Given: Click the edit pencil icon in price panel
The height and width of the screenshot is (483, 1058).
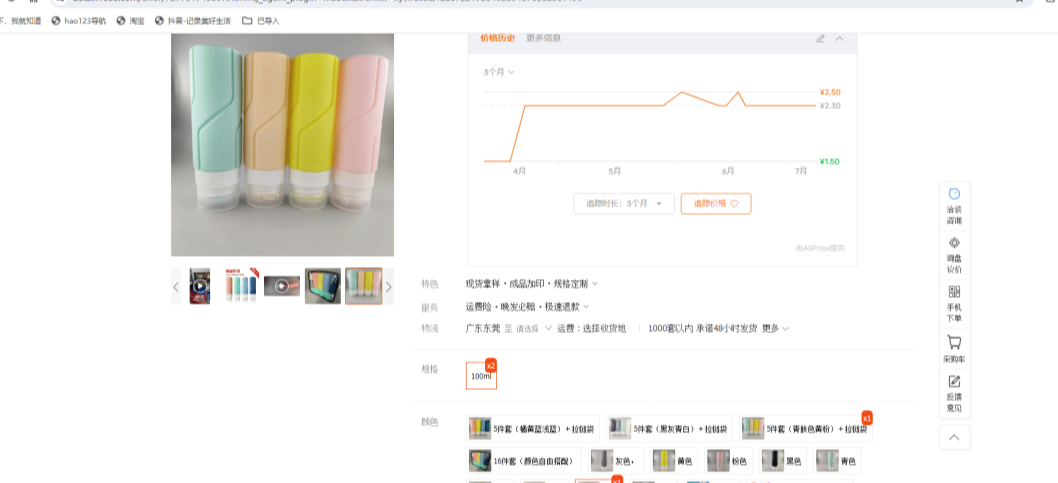Looking at the screenshot, I should [x=820, y=38].
